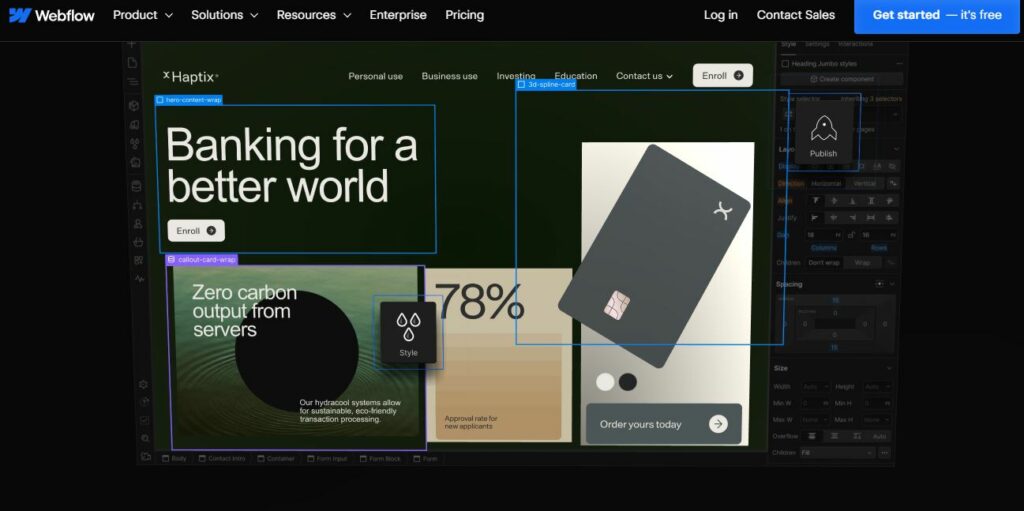Screen dimensions: 1024x511
Task: Select Container in the breadcrumb bar
Action: 276,459
